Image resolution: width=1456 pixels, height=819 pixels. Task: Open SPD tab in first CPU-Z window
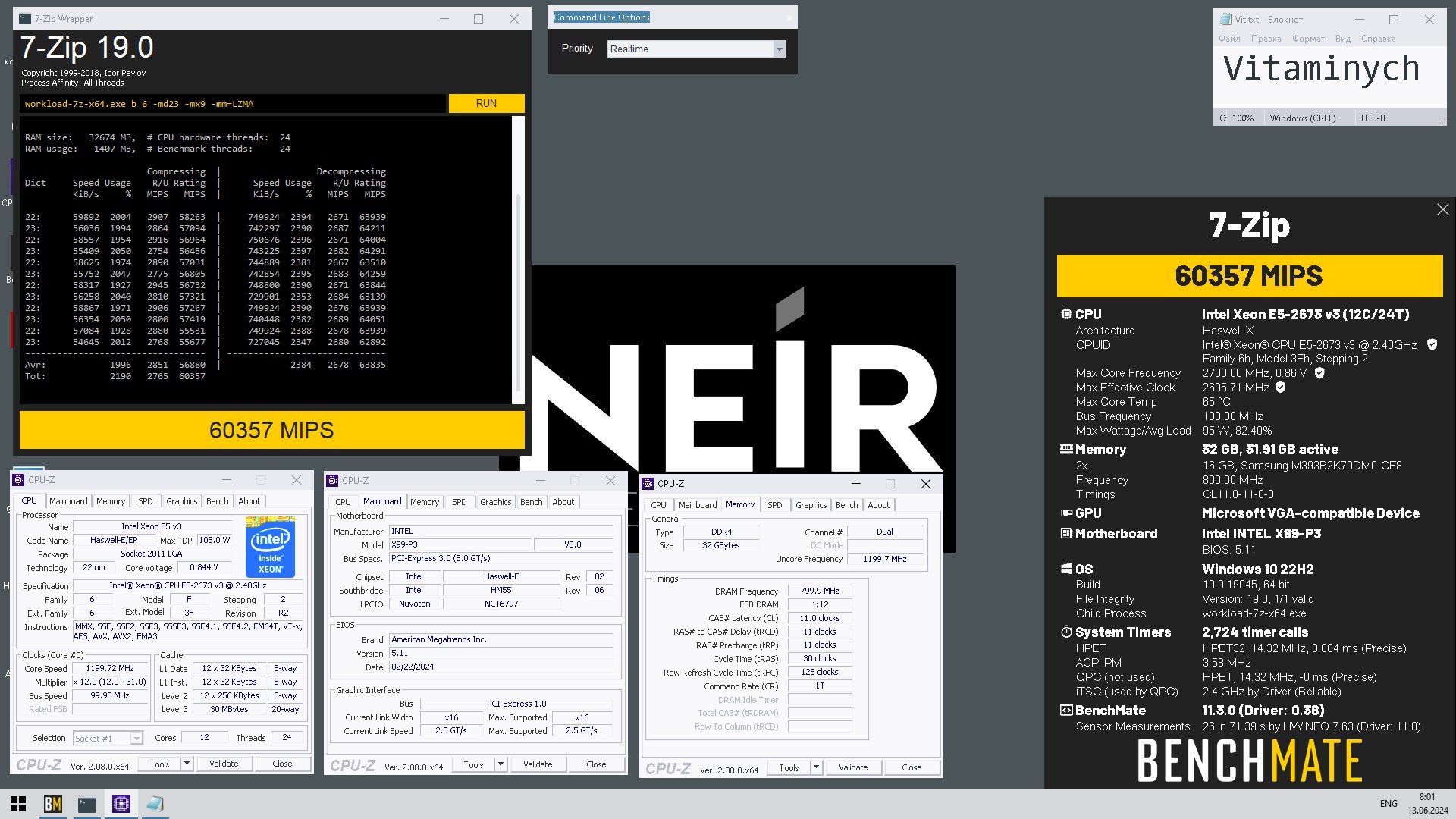[x=146, y=501]
